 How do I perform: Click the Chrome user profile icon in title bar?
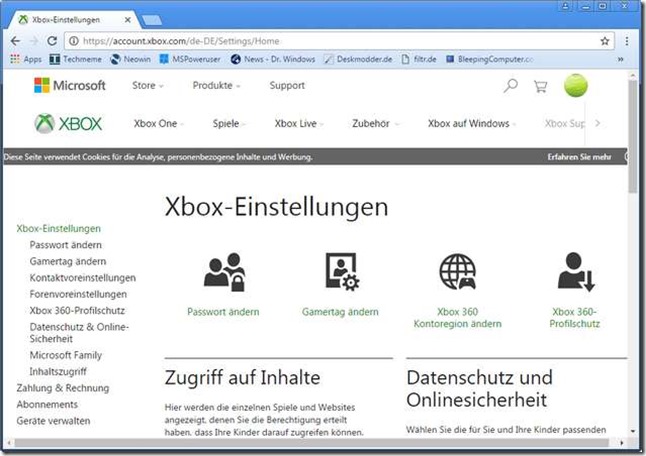[566, 6]
